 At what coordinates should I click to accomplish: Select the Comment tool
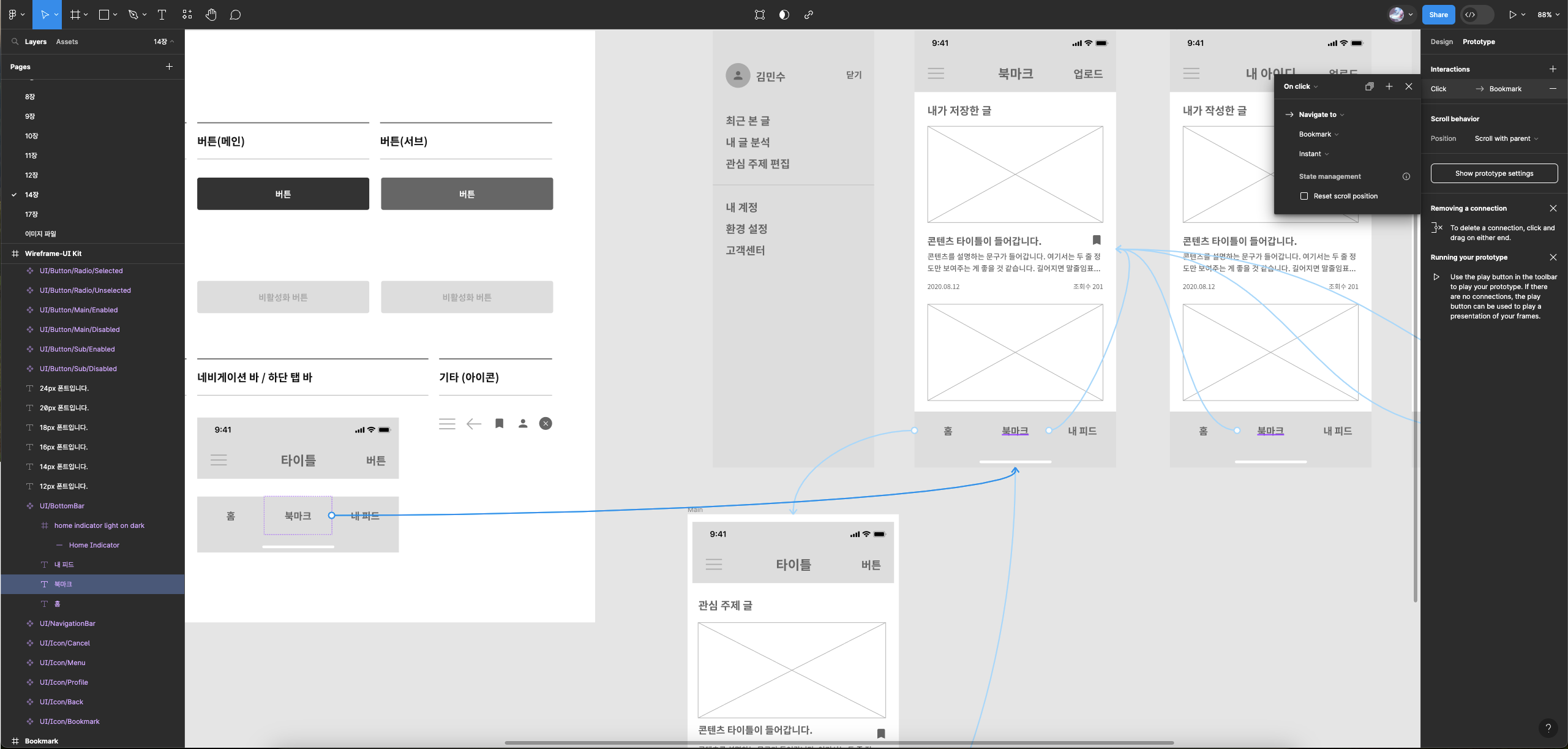pos(235,15)
